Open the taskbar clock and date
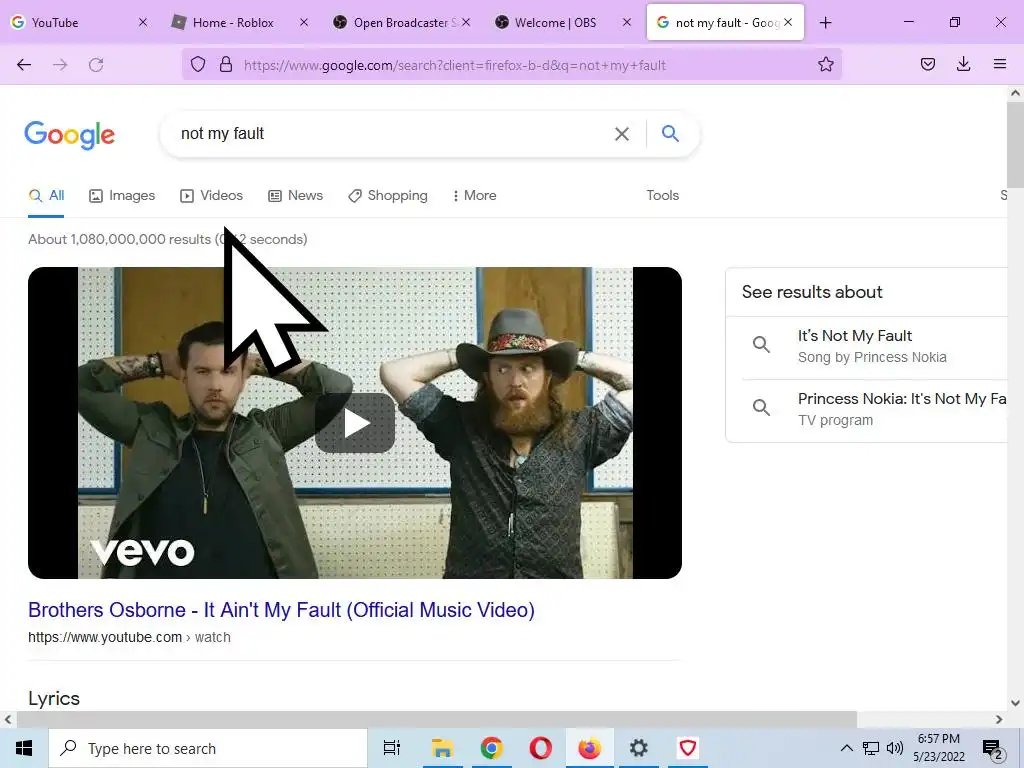This screenshot has width=1024, height=768. coord(939,748)
